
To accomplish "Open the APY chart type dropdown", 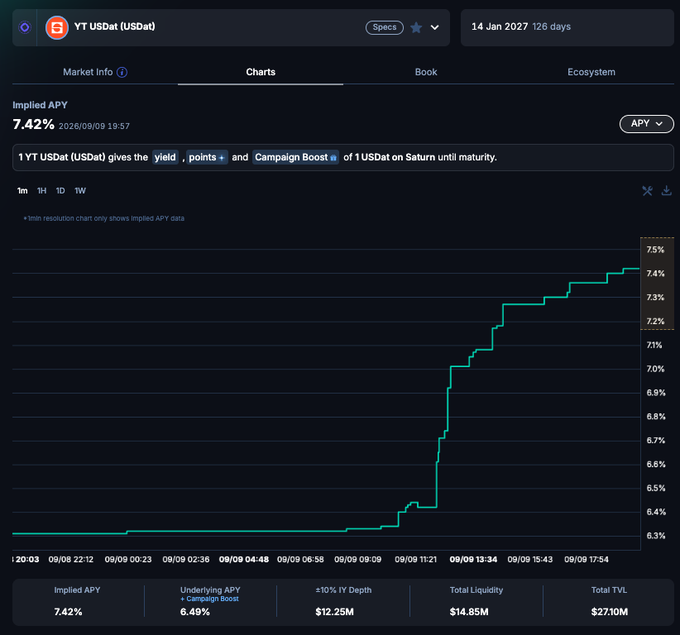I will pyautogui.click(x=646, y=124).
